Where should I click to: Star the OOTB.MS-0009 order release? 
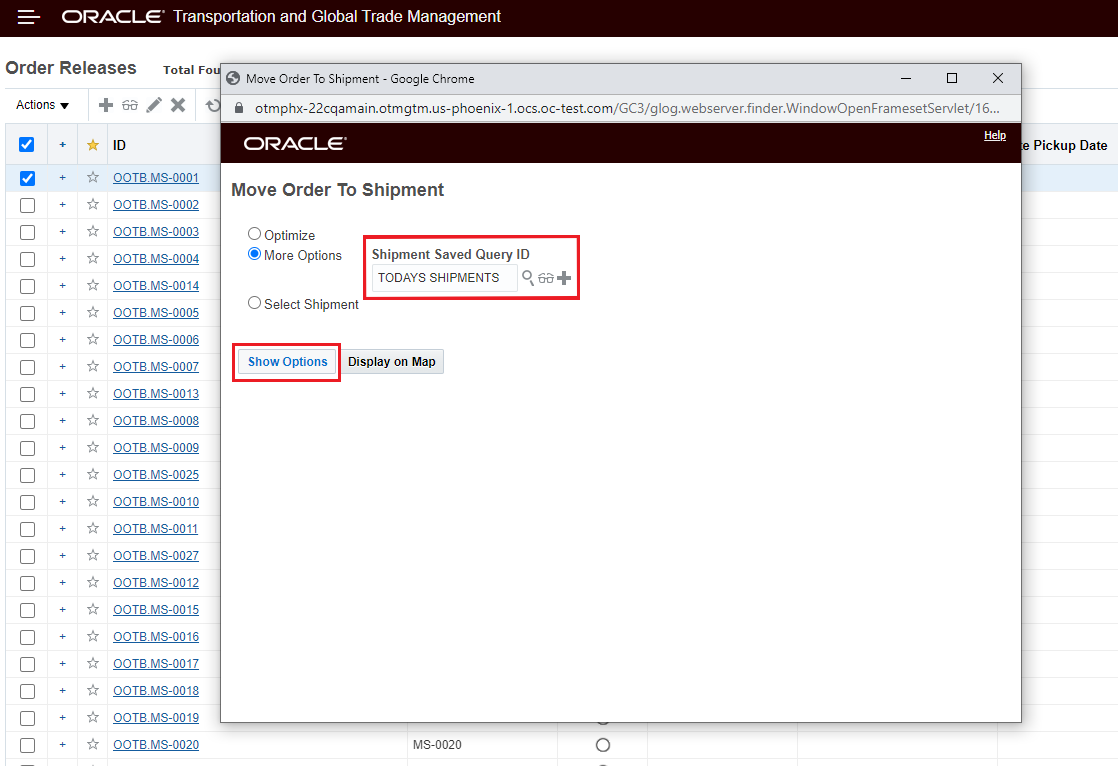tap(93, 448)
